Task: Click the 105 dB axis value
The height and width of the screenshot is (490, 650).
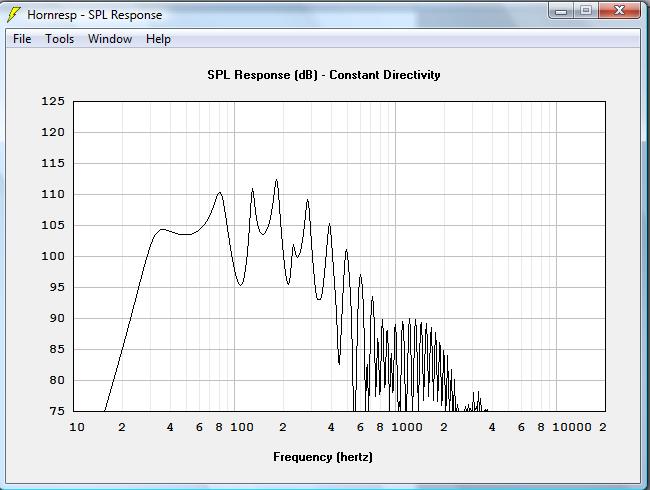Action: pos(53,225)
